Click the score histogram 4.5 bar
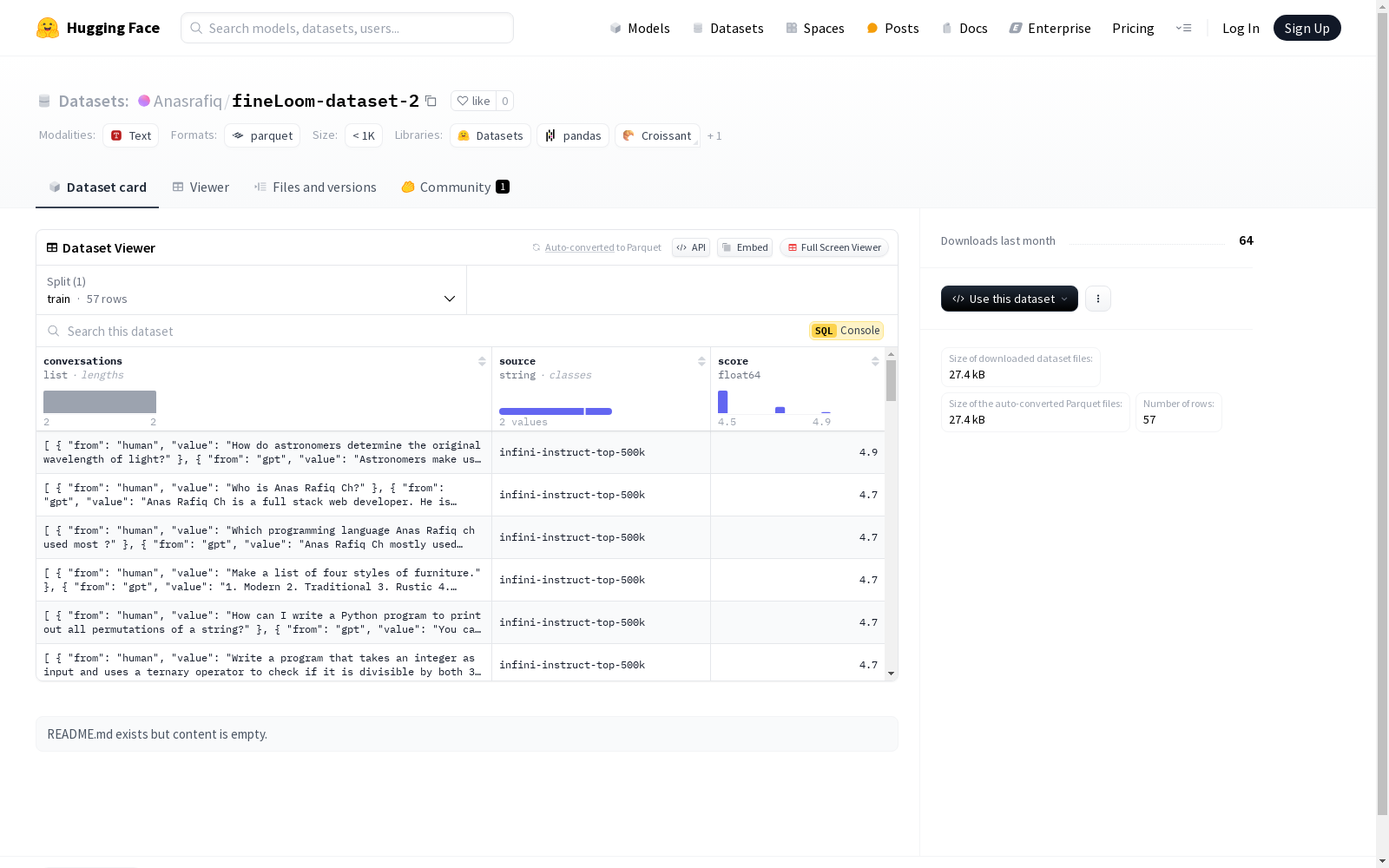 point(722,402)
